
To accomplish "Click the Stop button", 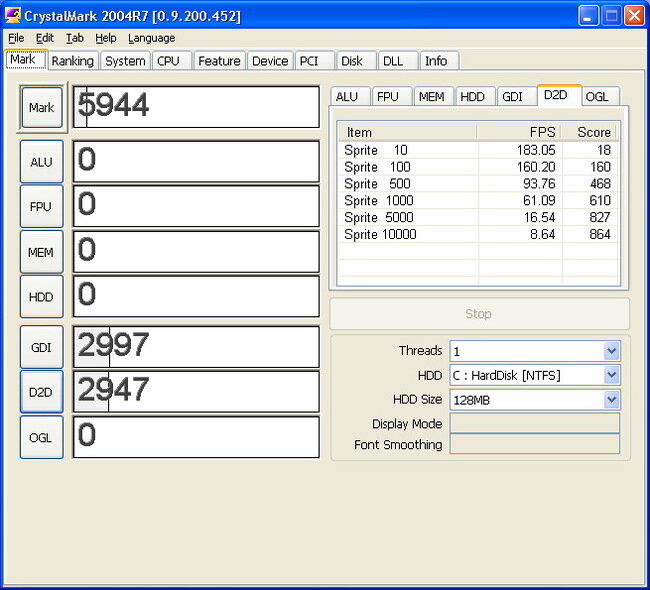I will click(479, 313).
